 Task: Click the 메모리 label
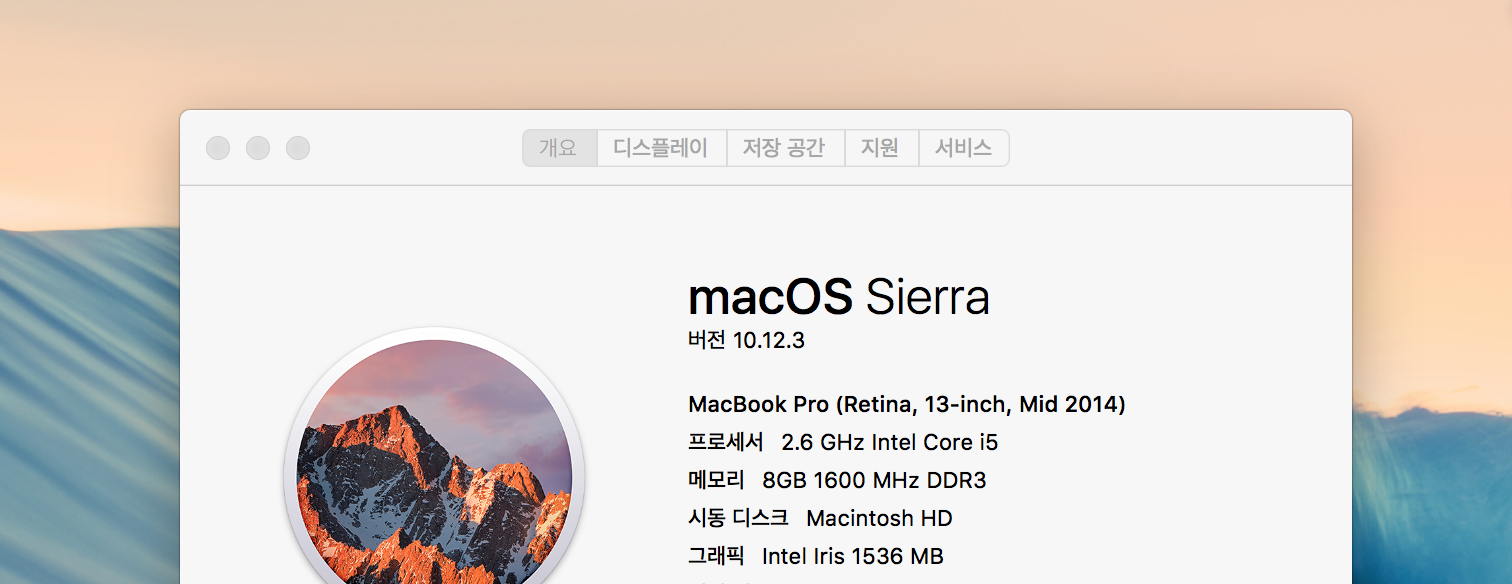click(716, 480)
